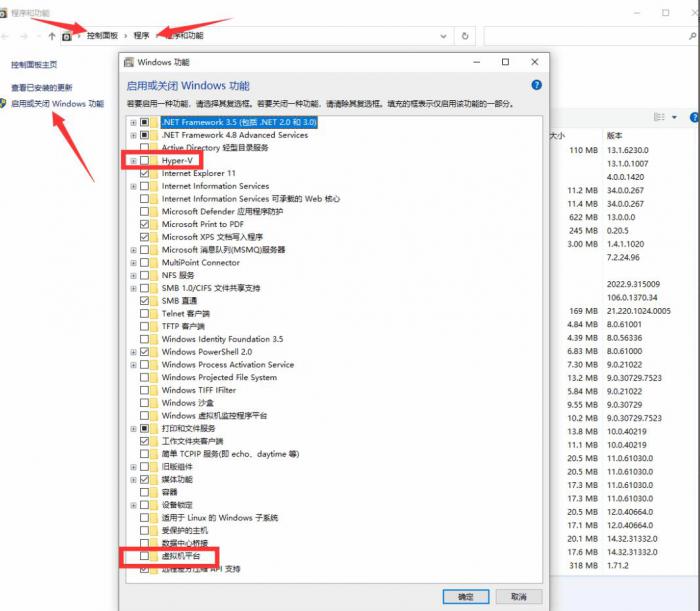Screen dimensions: 700x611
Task: Click the shield icon beside 启用或关闭 Windows 功能
Action: tap(4, 104)
